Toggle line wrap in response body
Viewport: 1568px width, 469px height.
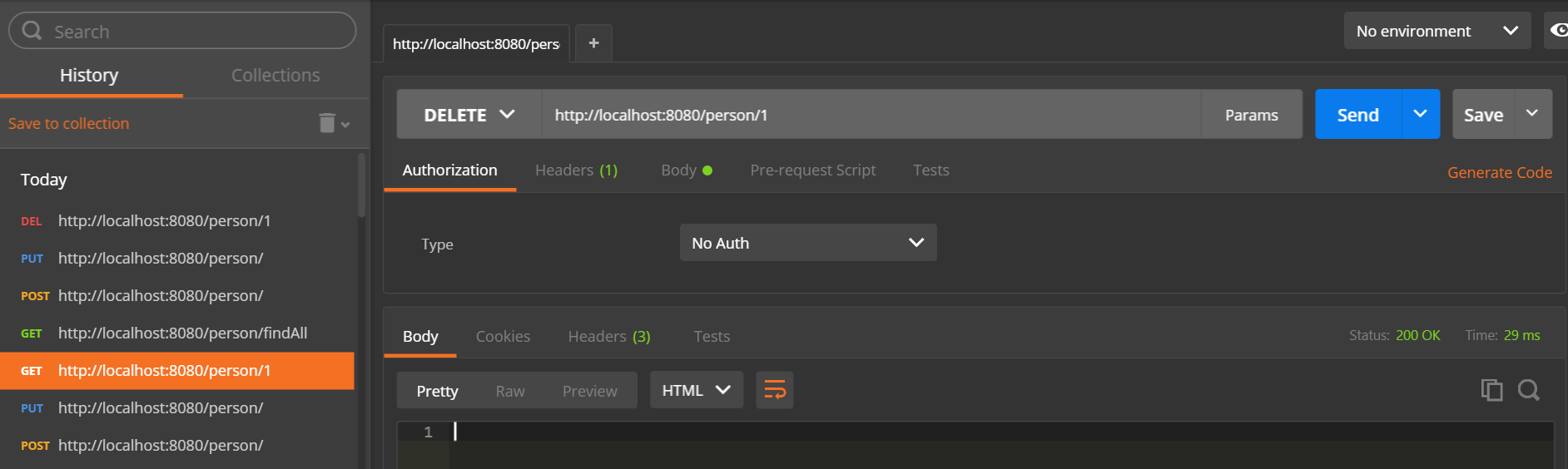[774, 390]
